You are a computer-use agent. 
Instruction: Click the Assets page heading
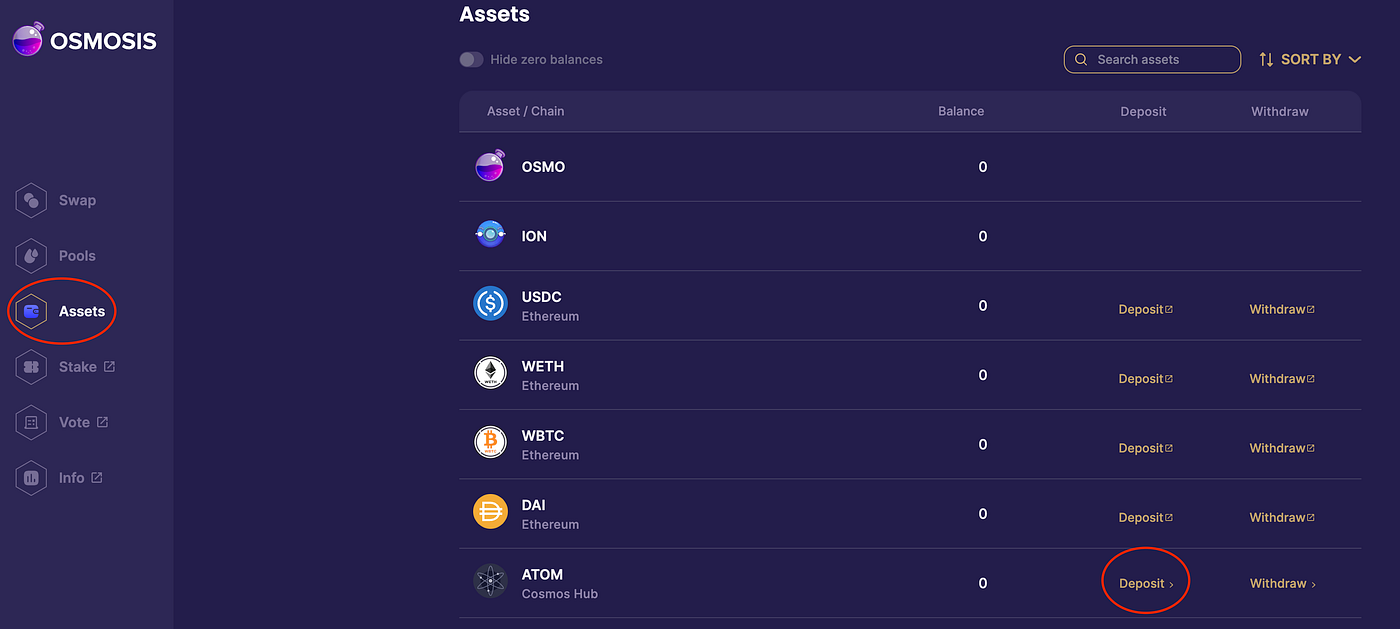[494, 14]
